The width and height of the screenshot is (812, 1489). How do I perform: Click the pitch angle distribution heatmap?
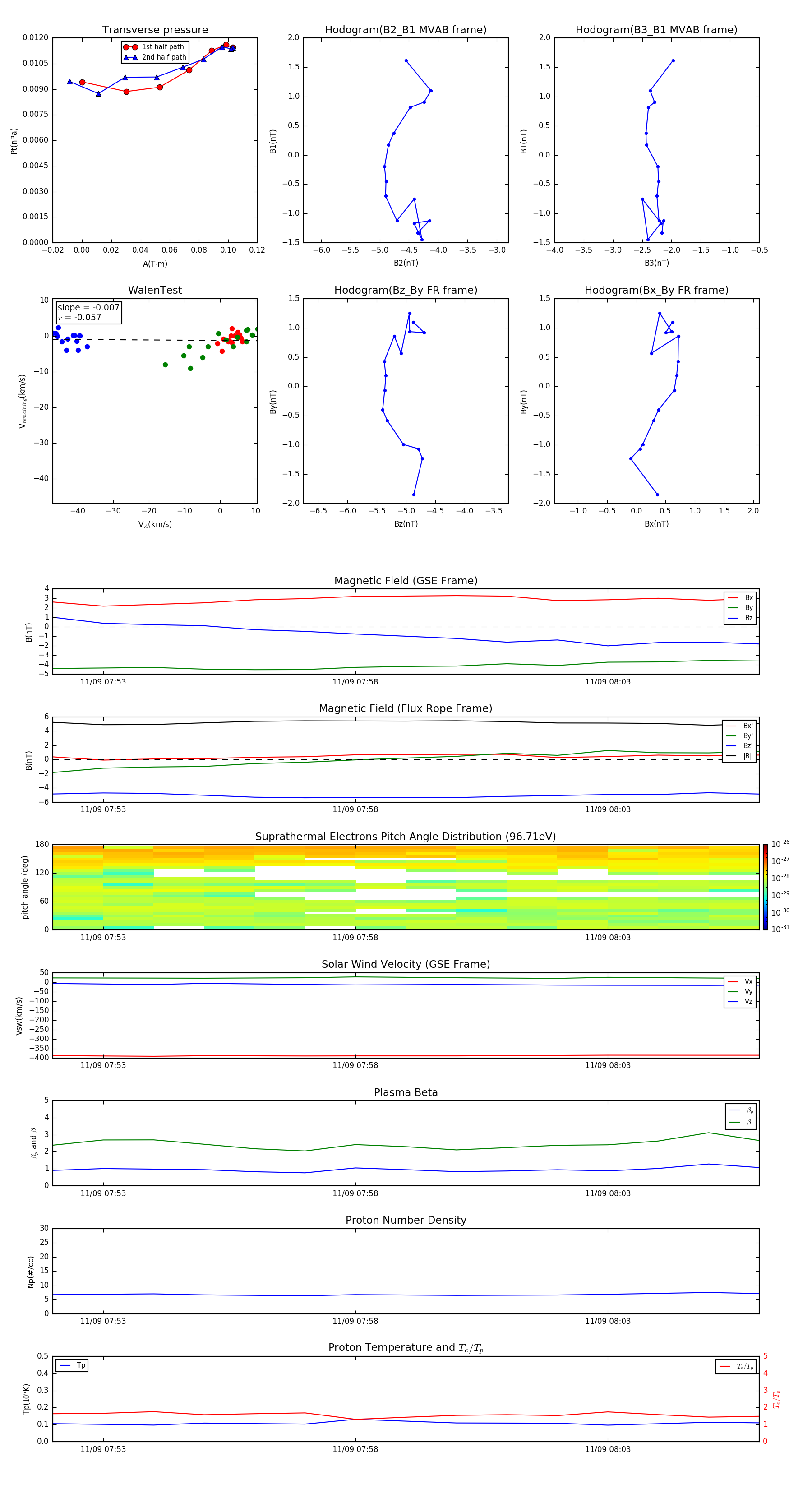(x=406, y=887)
